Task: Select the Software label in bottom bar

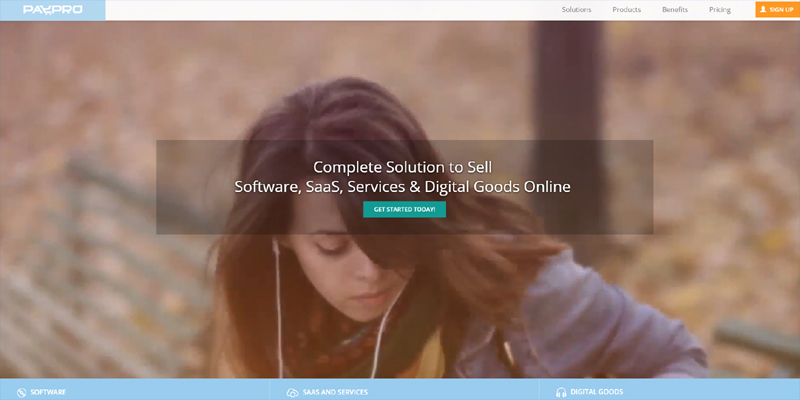Action: click(49, 392)
